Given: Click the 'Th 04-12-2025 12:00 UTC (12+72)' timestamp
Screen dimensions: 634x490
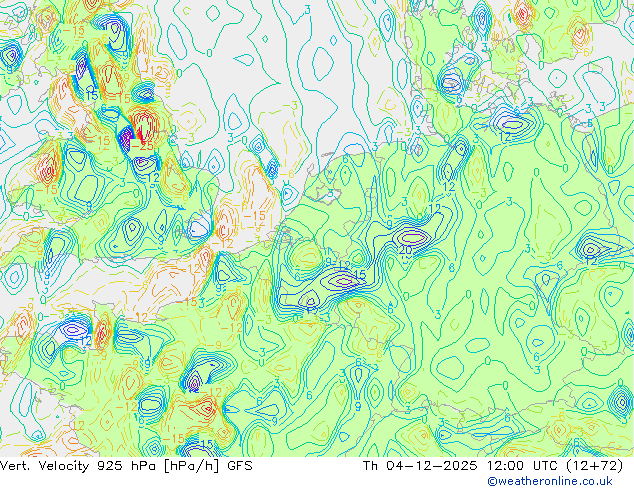Looking at the screenshot, I should click(x=493, y=466).
